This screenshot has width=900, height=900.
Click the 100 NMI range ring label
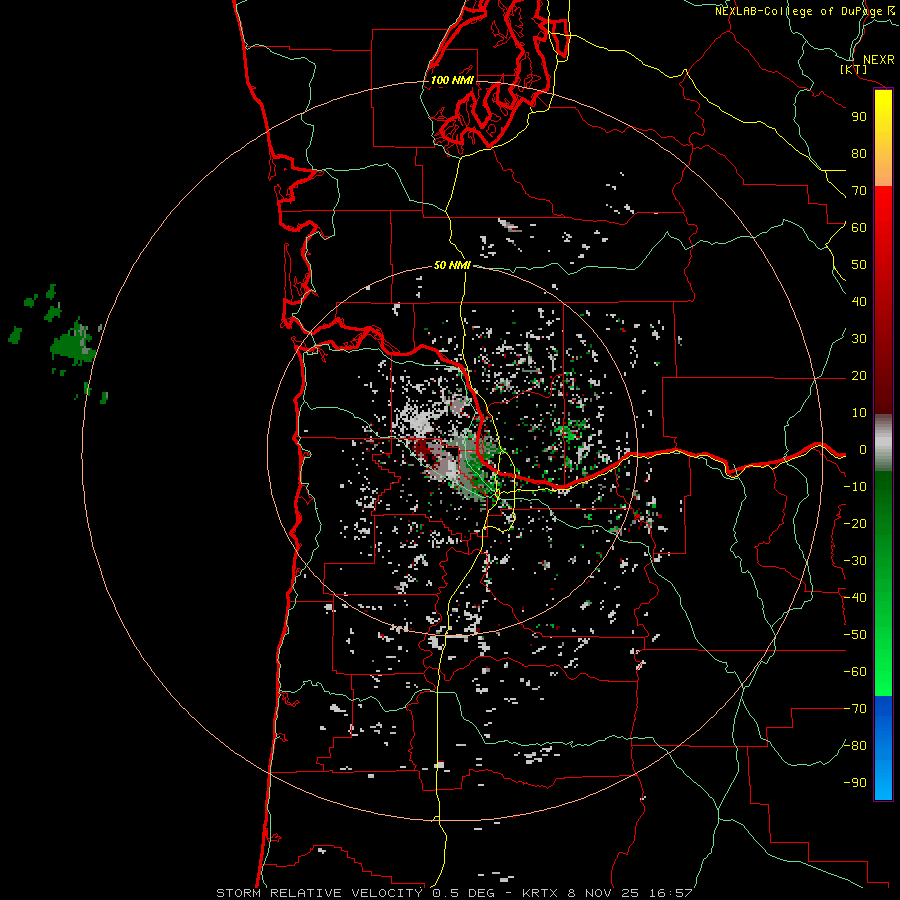point(452,80)
